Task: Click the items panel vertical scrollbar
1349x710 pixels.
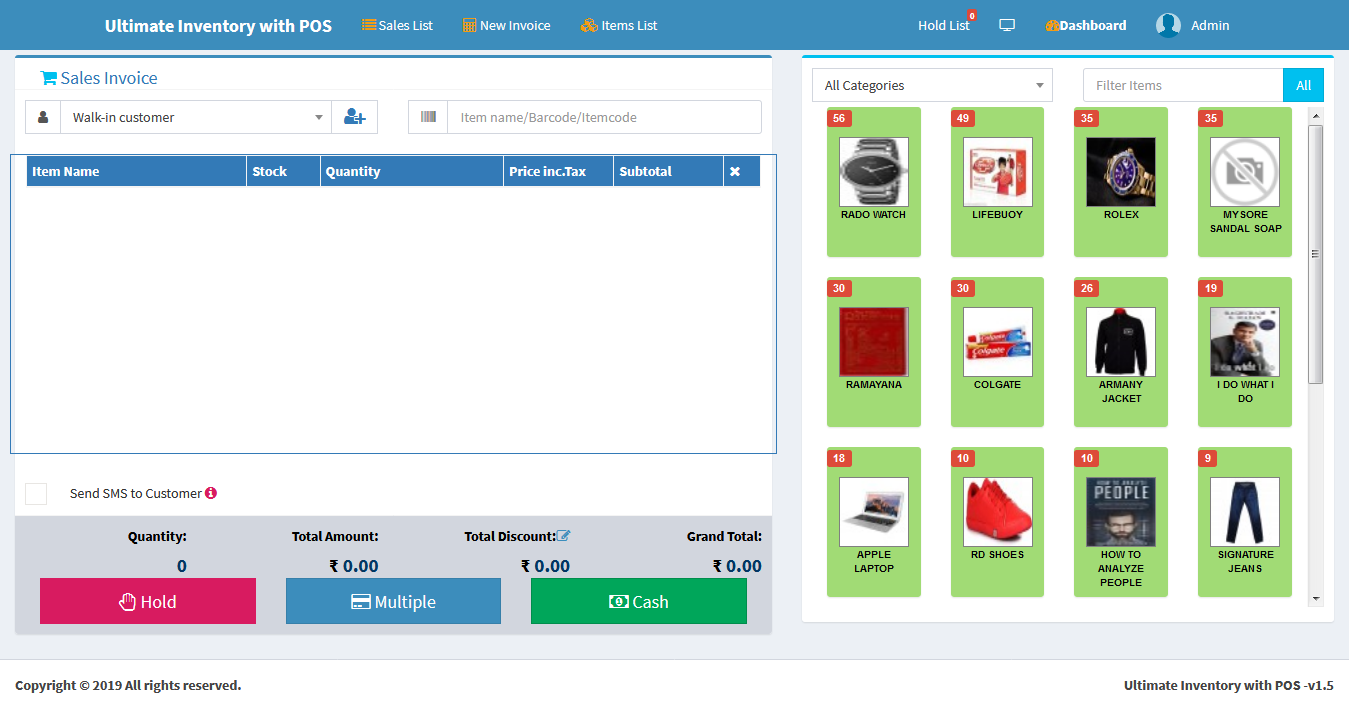Action: point(1315,255)
